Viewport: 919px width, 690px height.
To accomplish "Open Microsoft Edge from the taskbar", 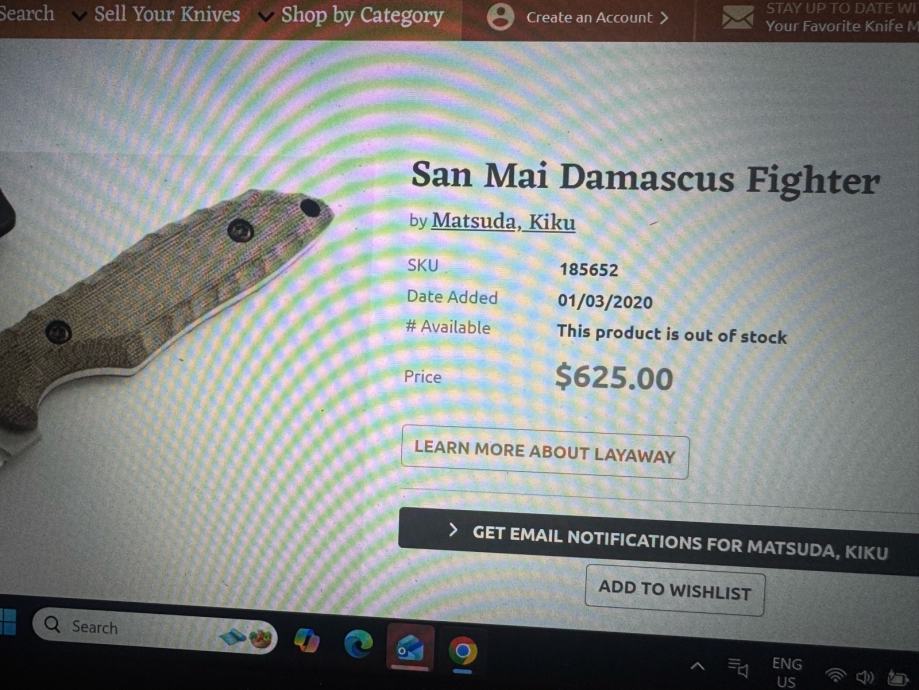I will coord(358,644).
